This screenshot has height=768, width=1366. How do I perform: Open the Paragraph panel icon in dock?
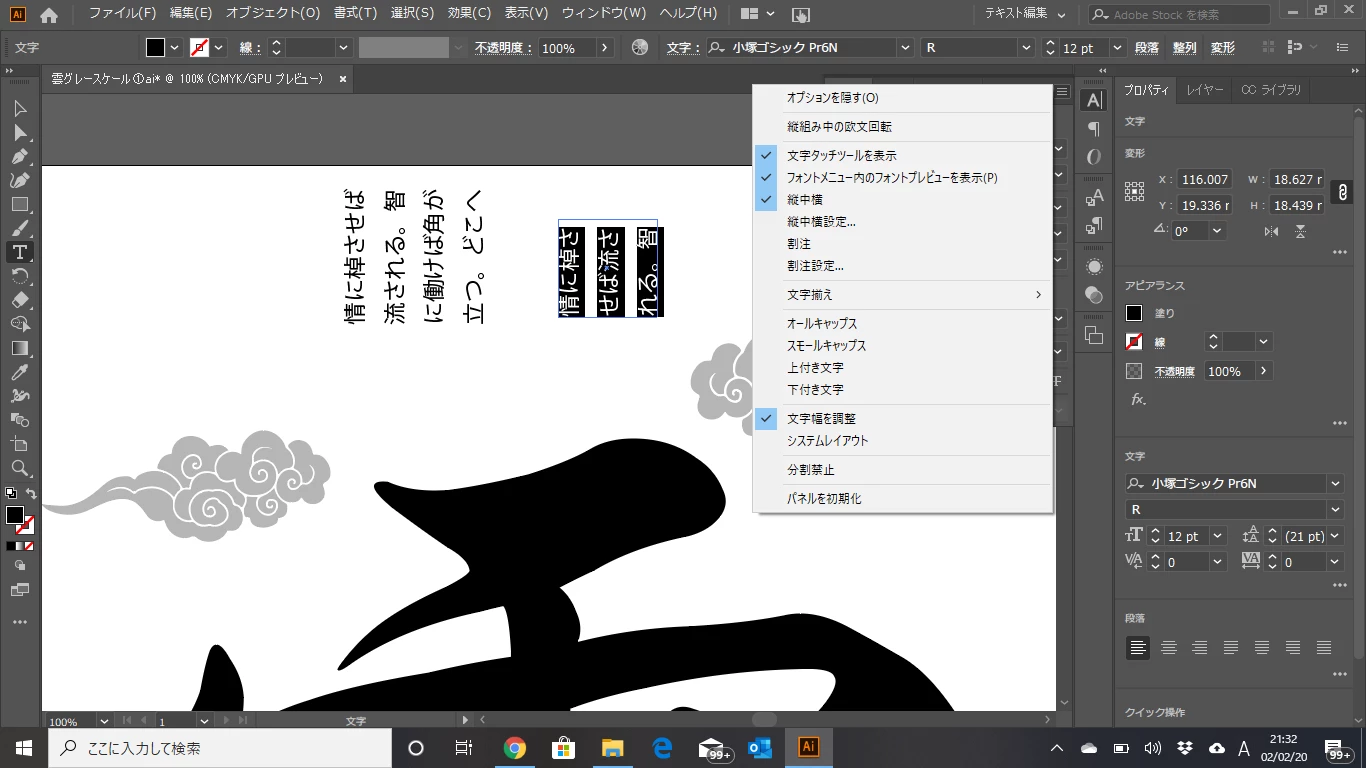1094,129
